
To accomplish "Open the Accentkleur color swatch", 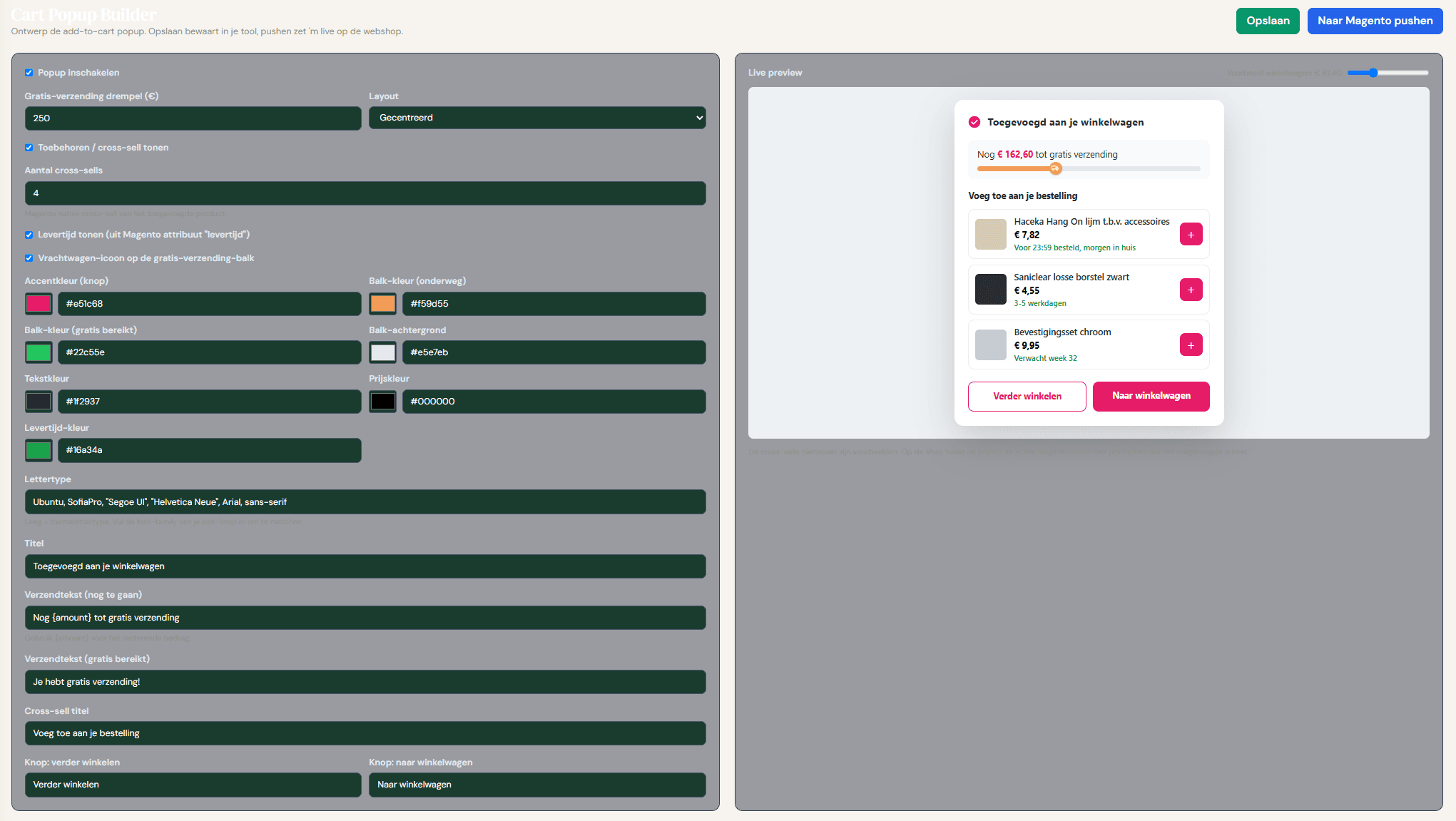I will pos(39,304).
